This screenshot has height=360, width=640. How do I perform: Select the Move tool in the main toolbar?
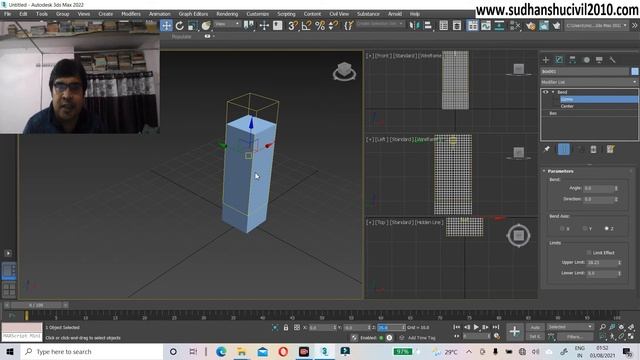tap(166, 26)
